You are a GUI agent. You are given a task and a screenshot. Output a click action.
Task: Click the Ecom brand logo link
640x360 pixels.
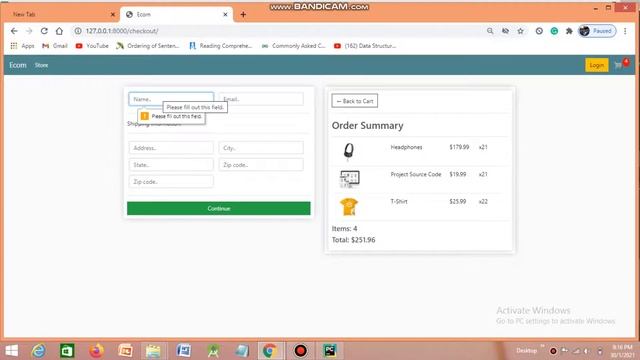(18, 65)
